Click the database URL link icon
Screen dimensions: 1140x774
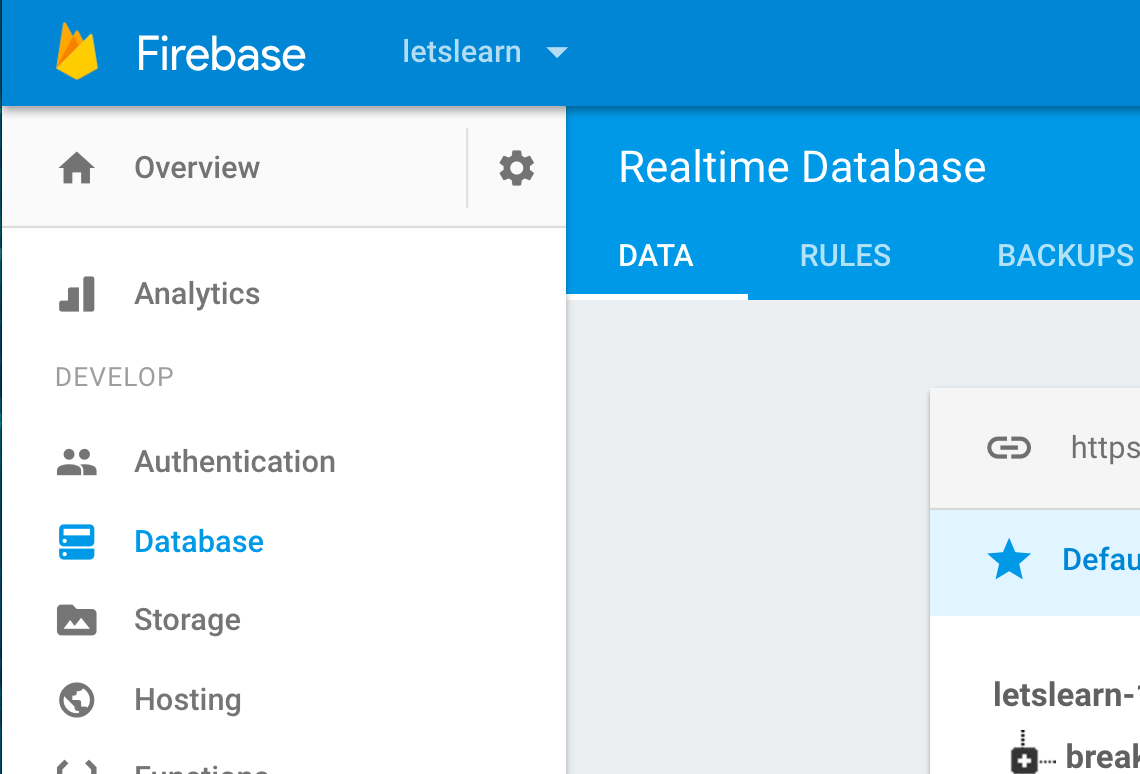click(x=1008, y=447)
